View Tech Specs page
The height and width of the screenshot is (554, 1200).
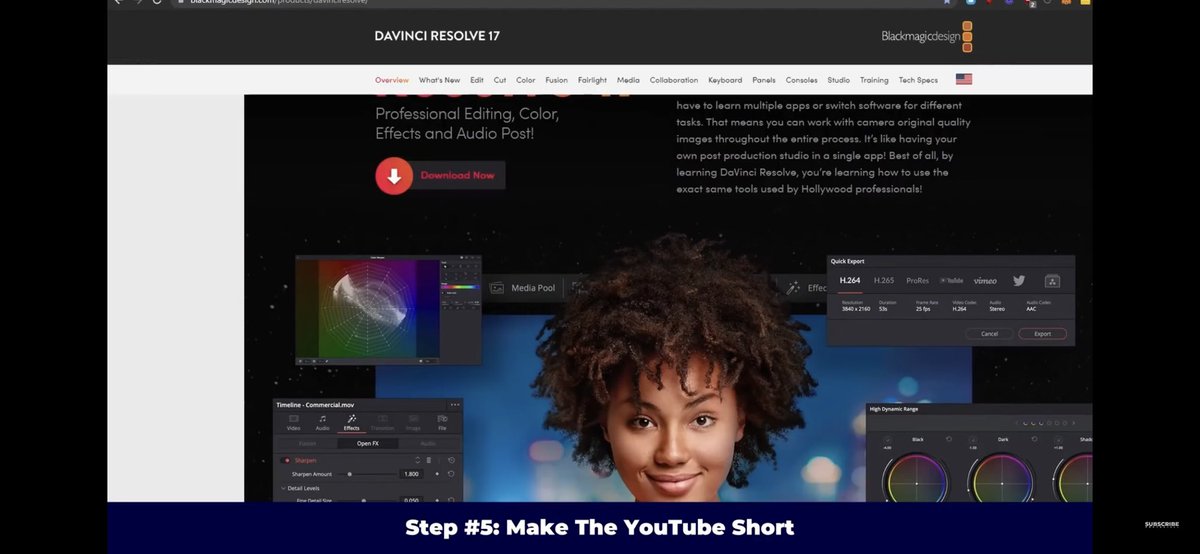pos(918,80)
